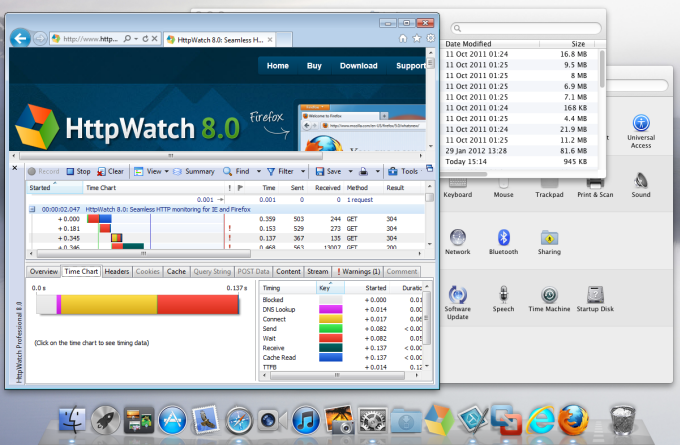Click the magenta DNS Lookup key swatch
Image resolution: width=680 pixels, height=445 pixels.
[330, 309]
